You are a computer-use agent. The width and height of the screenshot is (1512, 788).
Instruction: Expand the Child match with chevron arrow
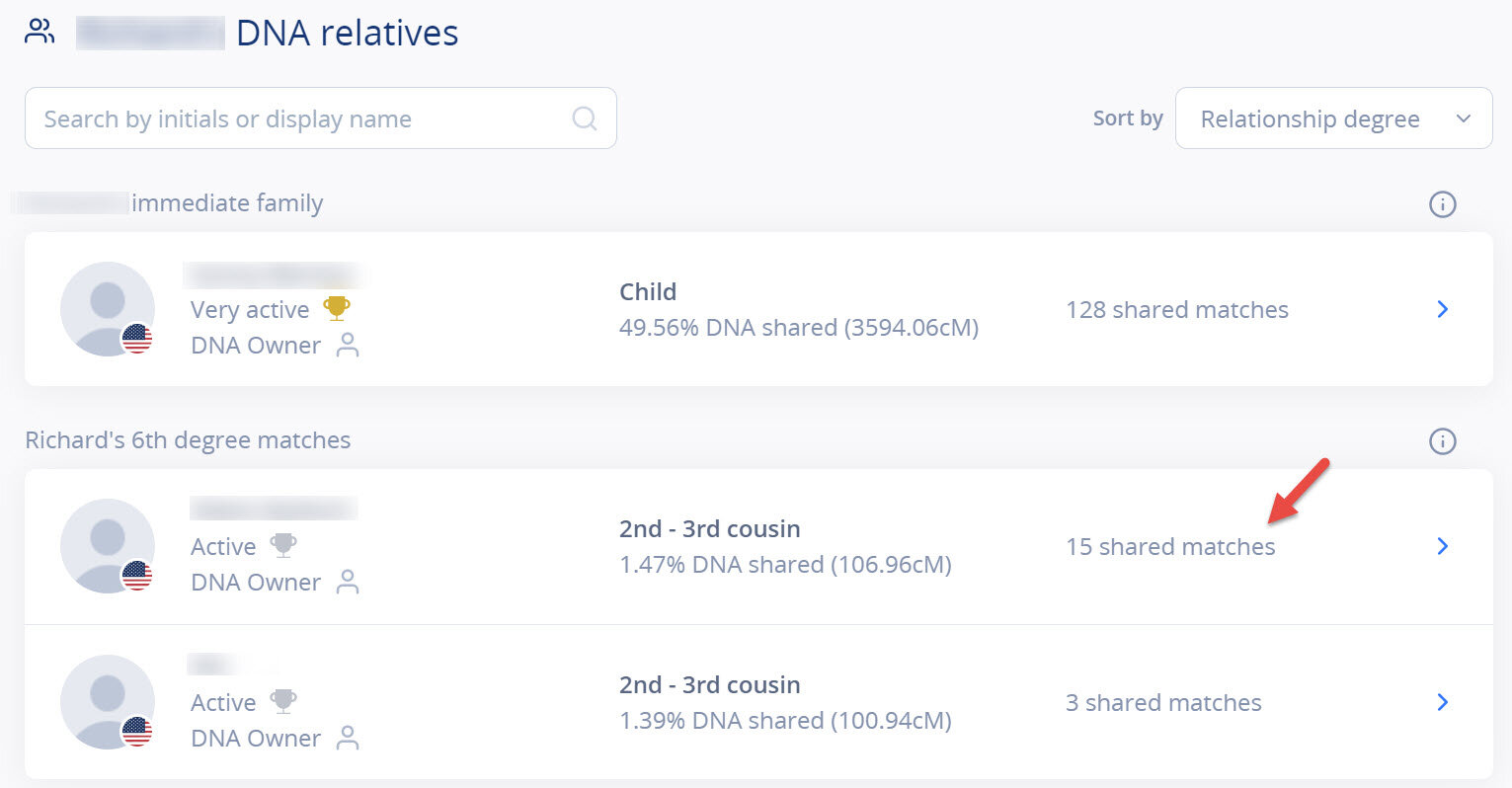click(1443, 309)
